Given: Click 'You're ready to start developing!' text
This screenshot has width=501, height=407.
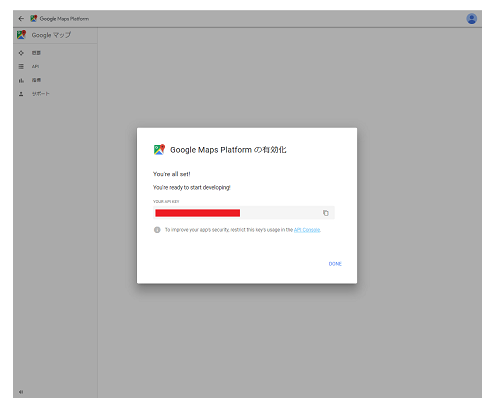Looking at the screenshot, I should click(192, 188).
